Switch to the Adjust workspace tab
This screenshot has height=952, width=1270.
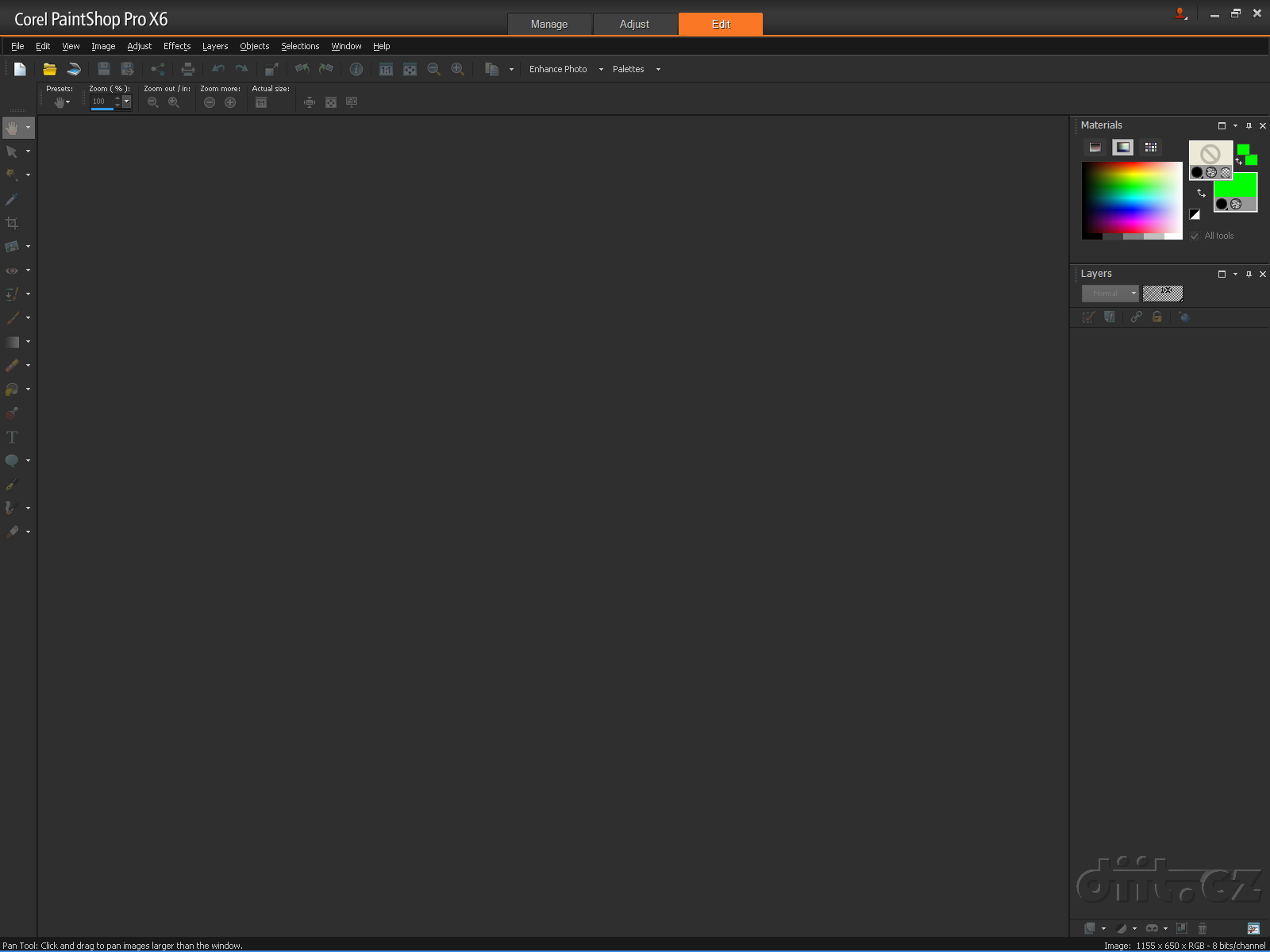634,24
